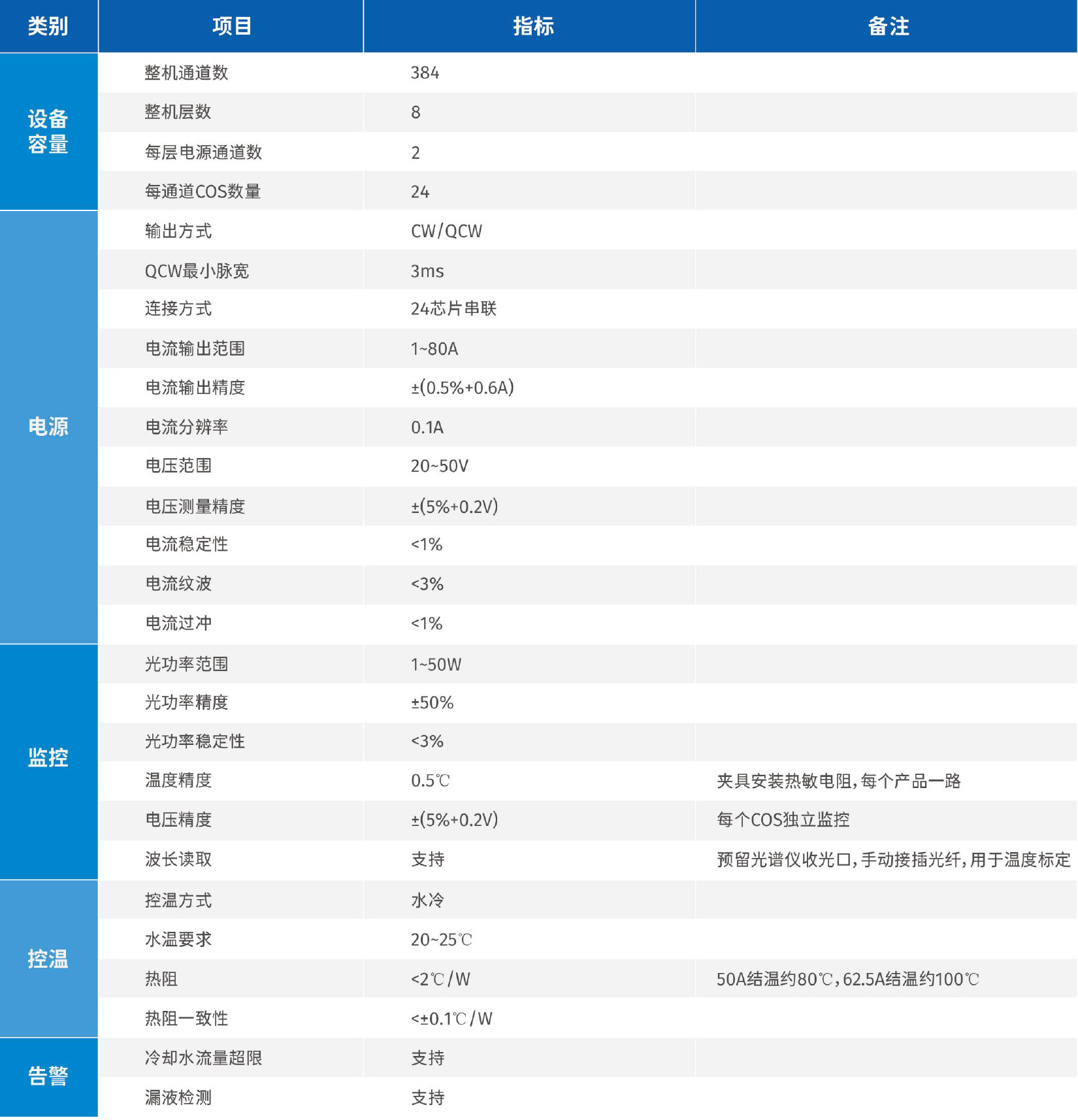Screen dimensions: 1078x1120
Task: Select the ±50% optical power accuracy value
Action: click(432, 702)
